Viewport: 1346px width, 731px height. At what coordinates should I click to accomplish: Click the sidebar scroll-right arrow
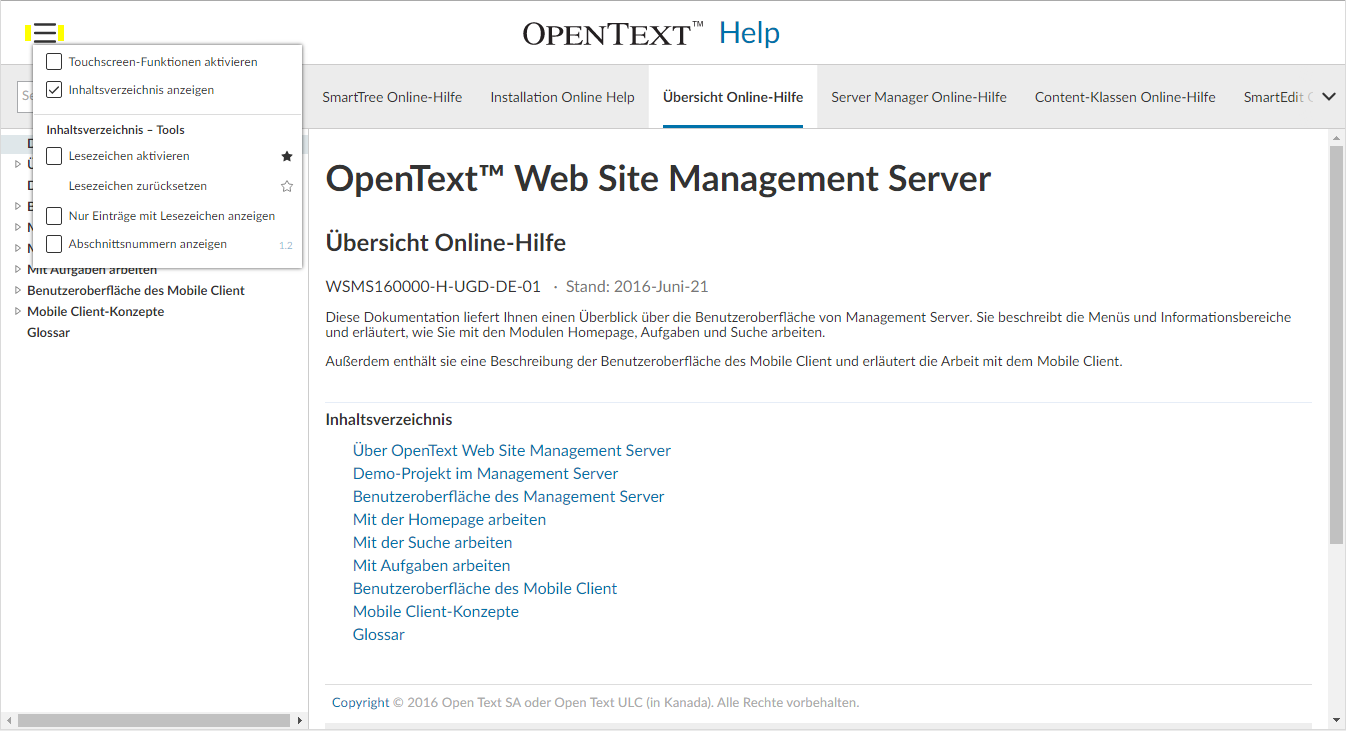pyautogui.click(x=299, y=721)
